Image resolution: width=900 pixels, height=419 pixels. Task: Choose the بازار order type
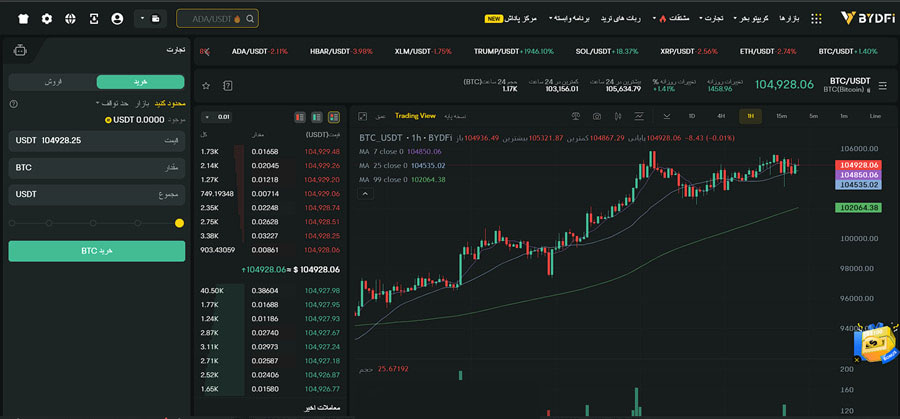[x=142, y=103]
